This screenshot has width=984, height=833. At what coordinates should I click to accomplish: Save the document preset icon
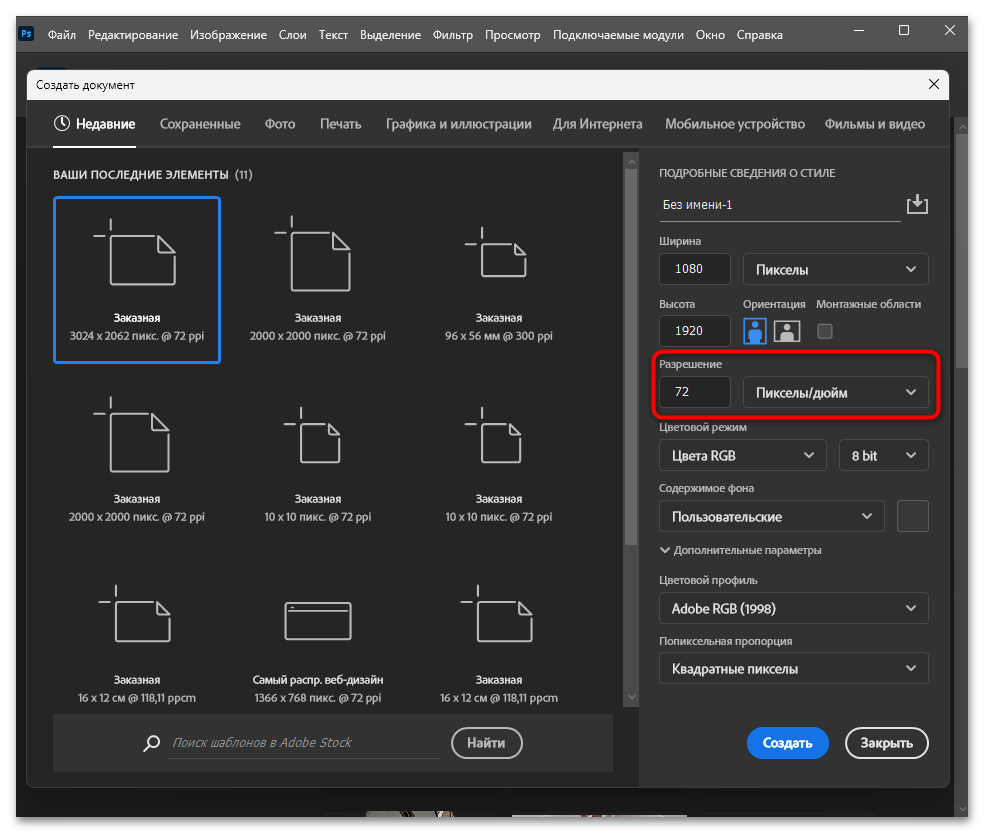click(x=917, y=204)
